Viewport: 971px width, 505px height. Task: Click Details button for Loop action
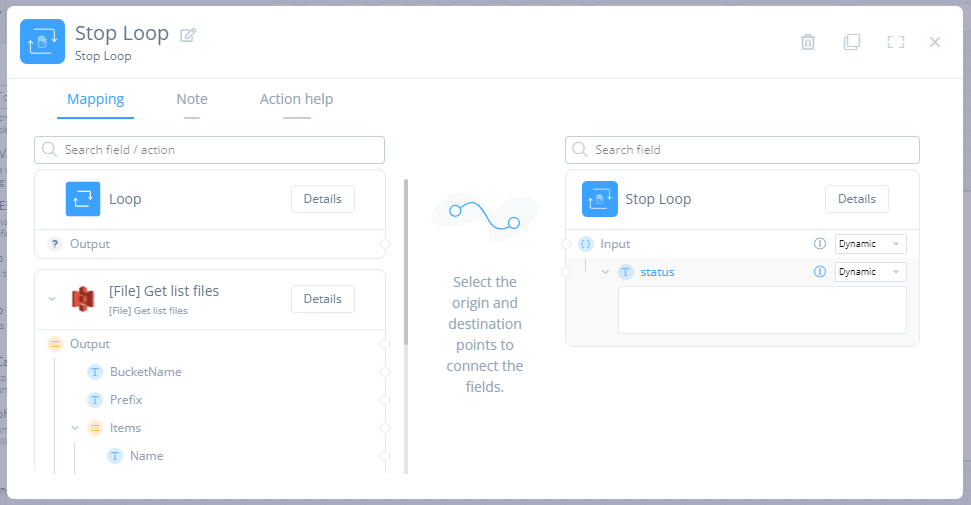tap(322, 199)
